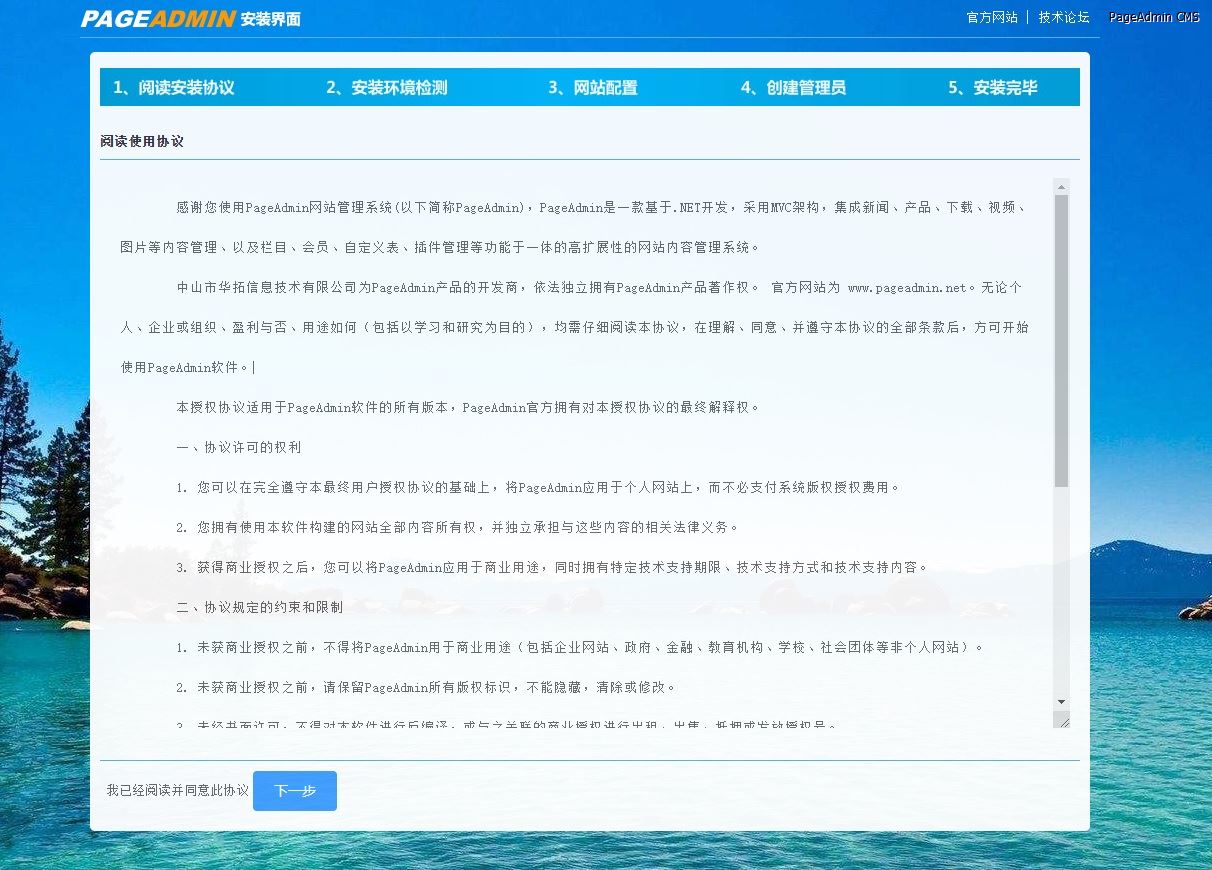The height and width of the screenshot is (870, 1212).
Task: Click the line starting 感谢您使用PageAdmin
Action: click(602, 208)
